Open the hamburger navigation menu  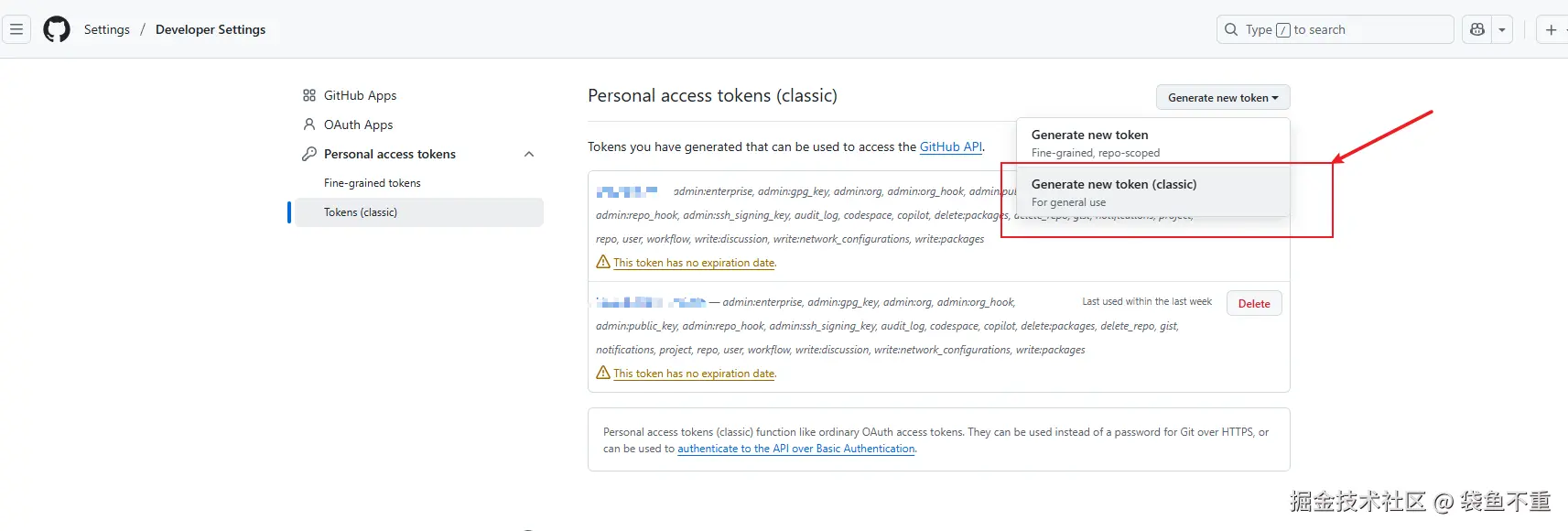pos(16,29)
